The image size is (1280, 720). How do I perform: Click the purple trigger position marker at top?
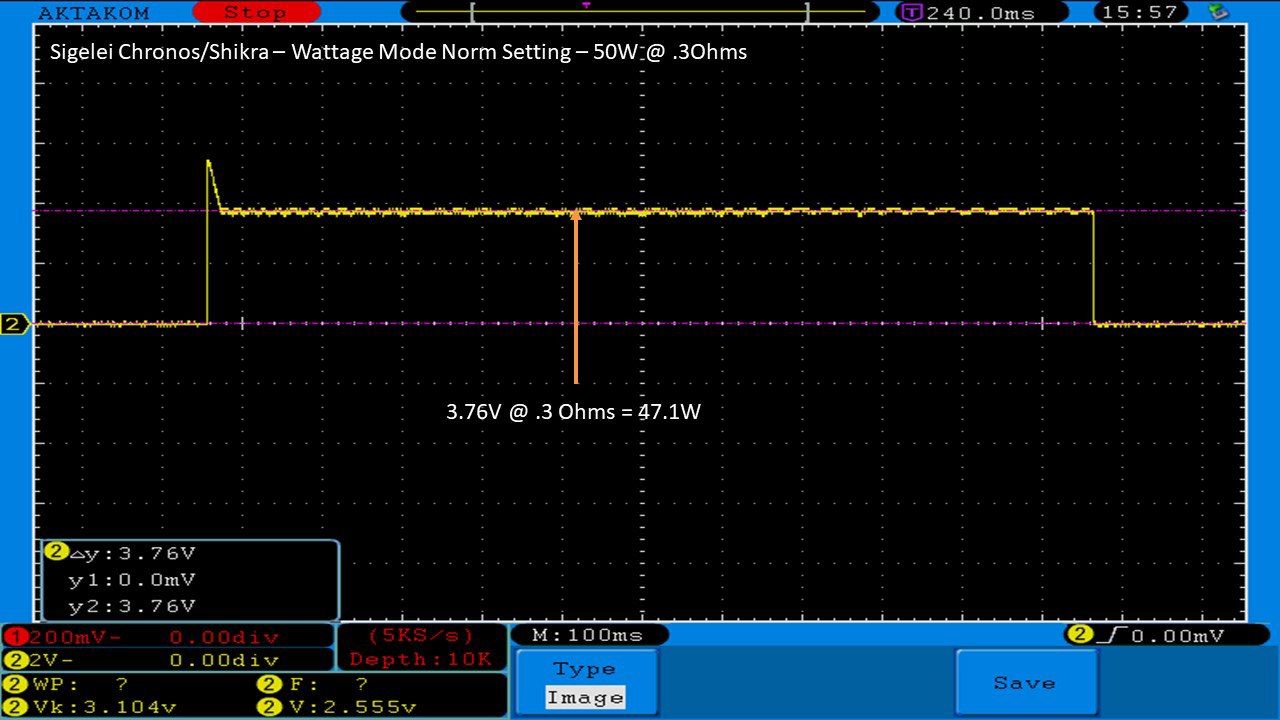tap(586, 5)
